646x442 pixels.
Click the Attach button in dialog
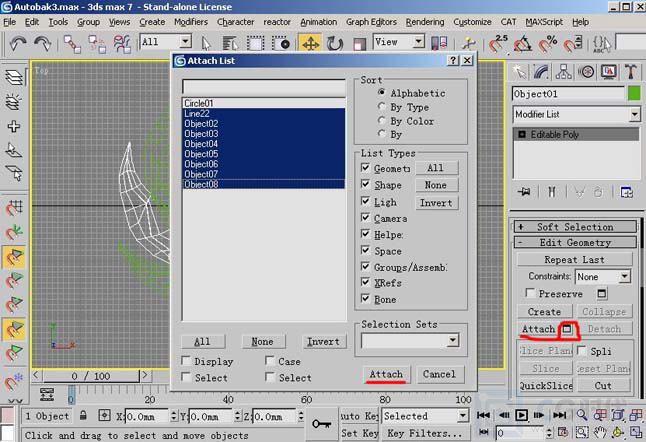pyautogui.click(x=386, y=374)
